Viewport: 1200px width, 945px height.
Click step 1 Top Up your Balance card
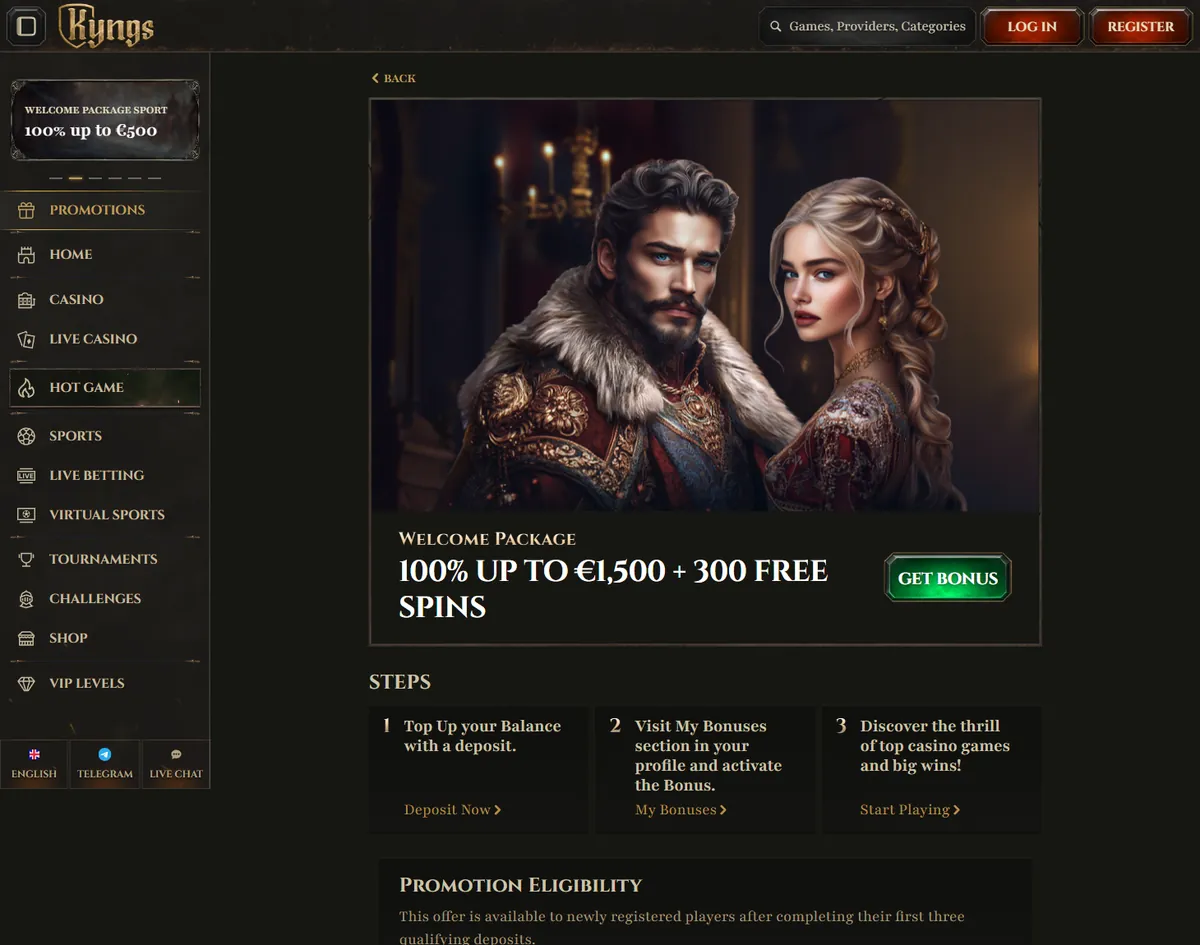coord(478,770)
